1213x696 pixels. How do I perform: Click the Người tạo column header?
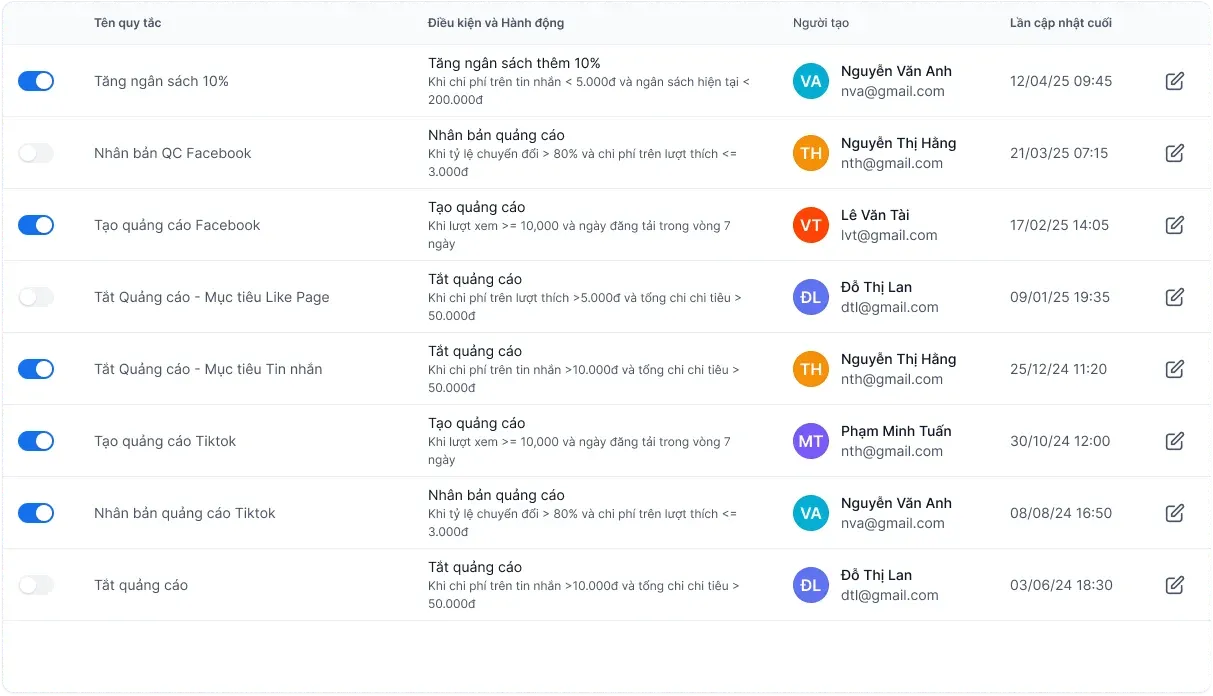point(820,23)
